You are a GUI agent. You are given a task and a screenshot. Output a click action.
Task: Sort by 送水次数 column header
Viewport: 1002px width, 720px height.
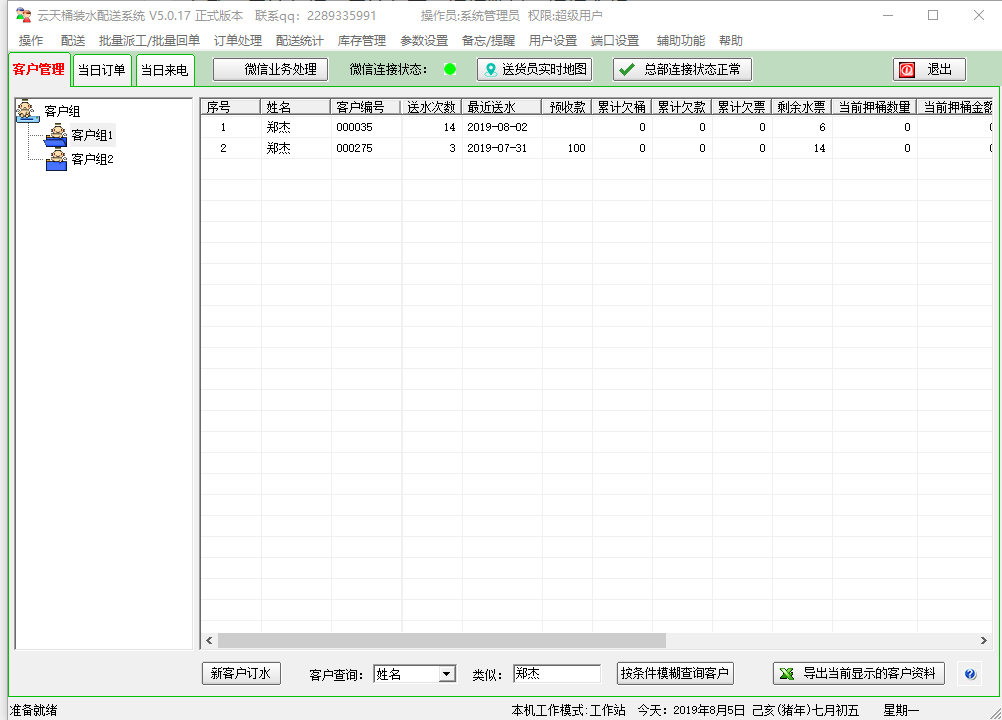[x=431, y=107]
